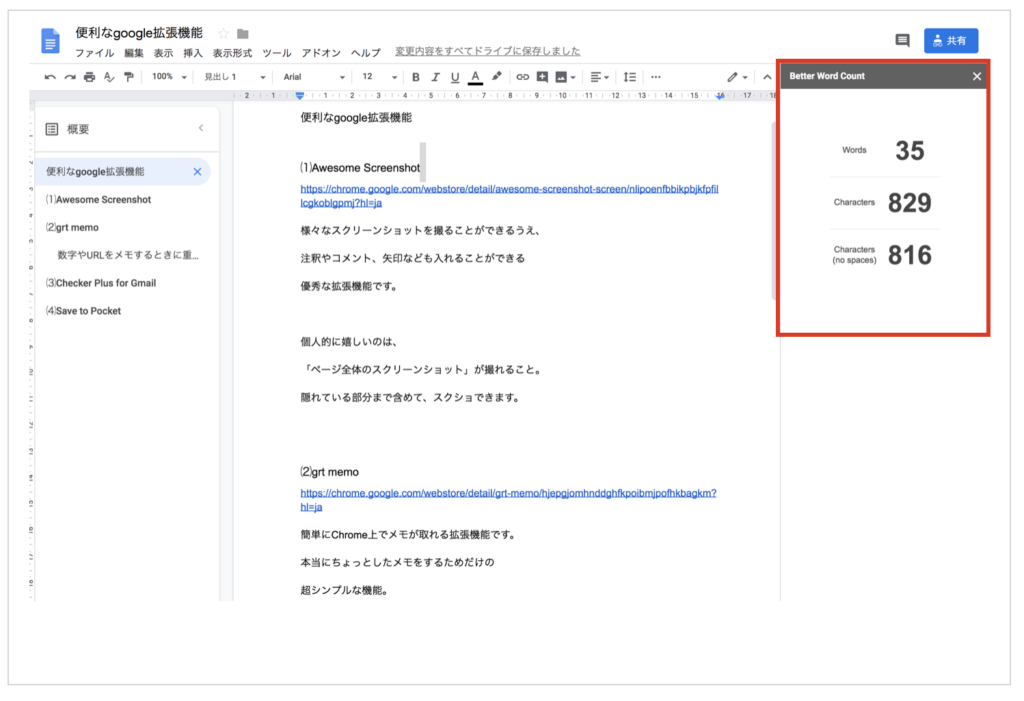The width and height of the screenshot is (1024, 701).
Task: Jump to (1)Awesome Screenshot in the outline
Action: click(x=98, y=200)
